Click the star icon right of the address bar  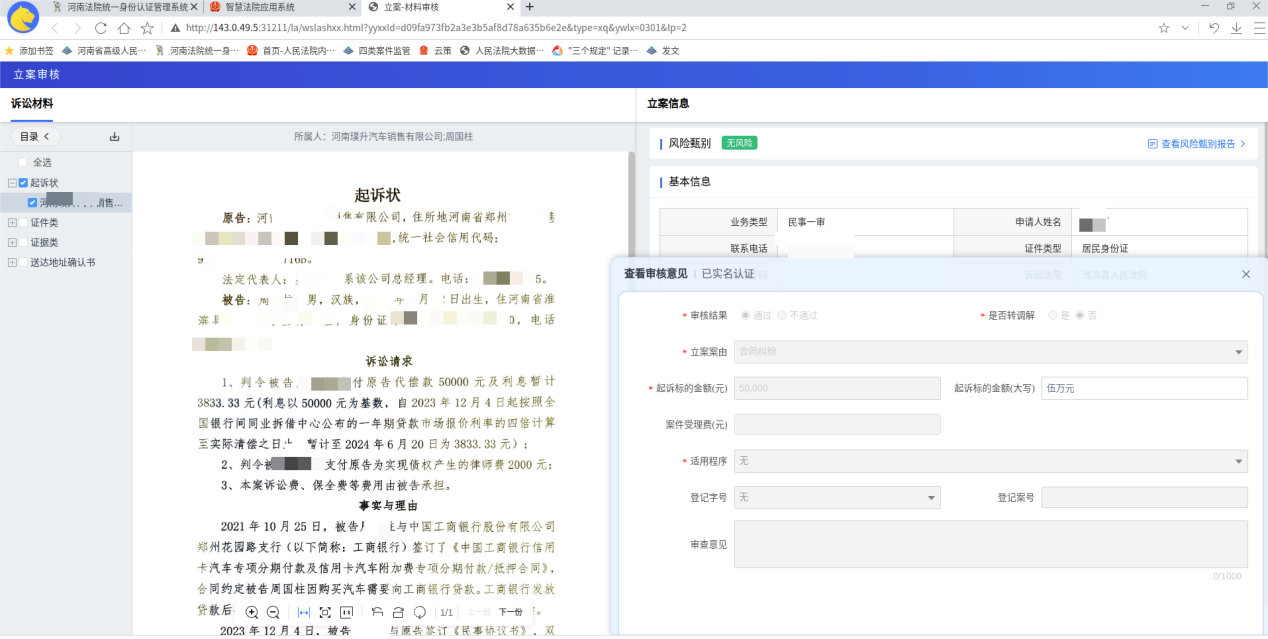(x=1164, y=28)
